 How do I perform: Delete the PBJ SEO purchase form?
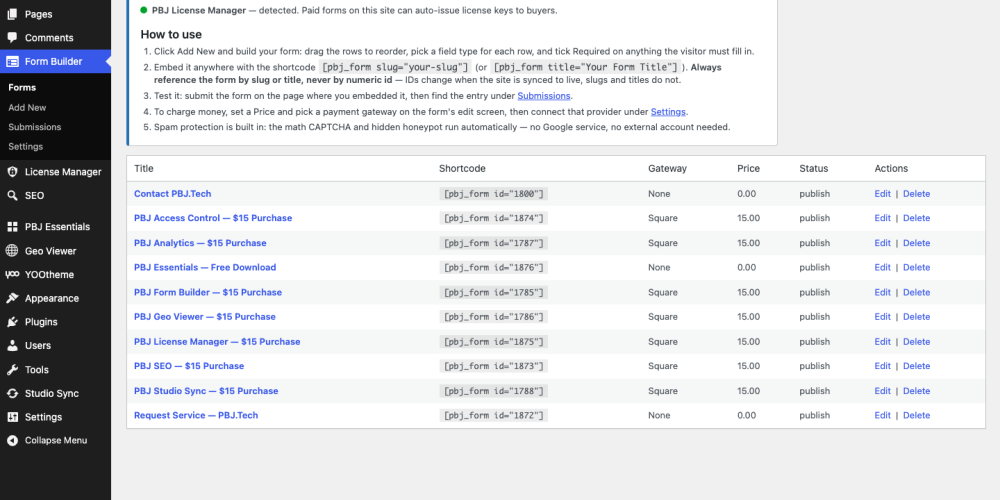(916, 366)
